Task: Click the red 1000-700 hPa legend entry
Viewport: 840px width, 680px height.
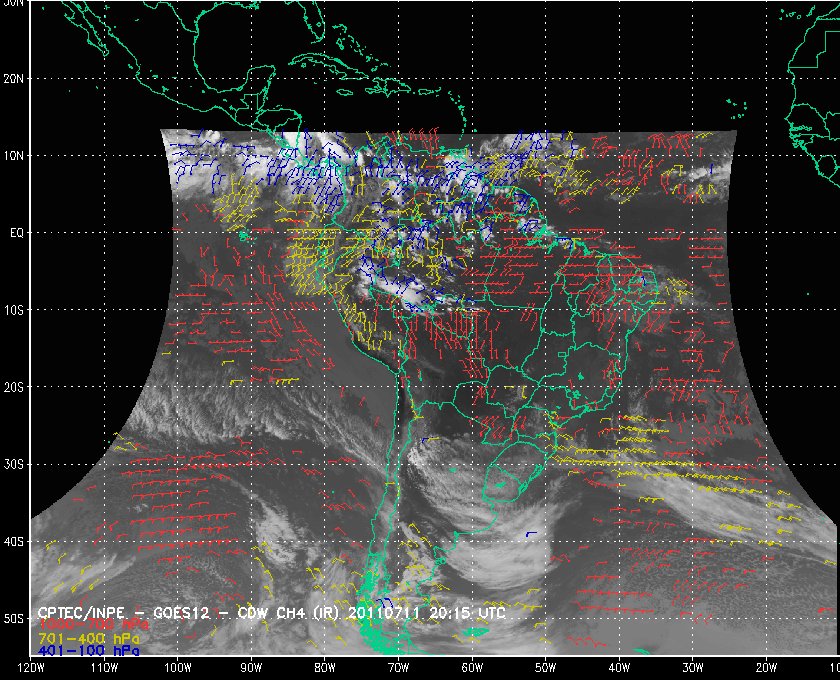Action: 93,625
